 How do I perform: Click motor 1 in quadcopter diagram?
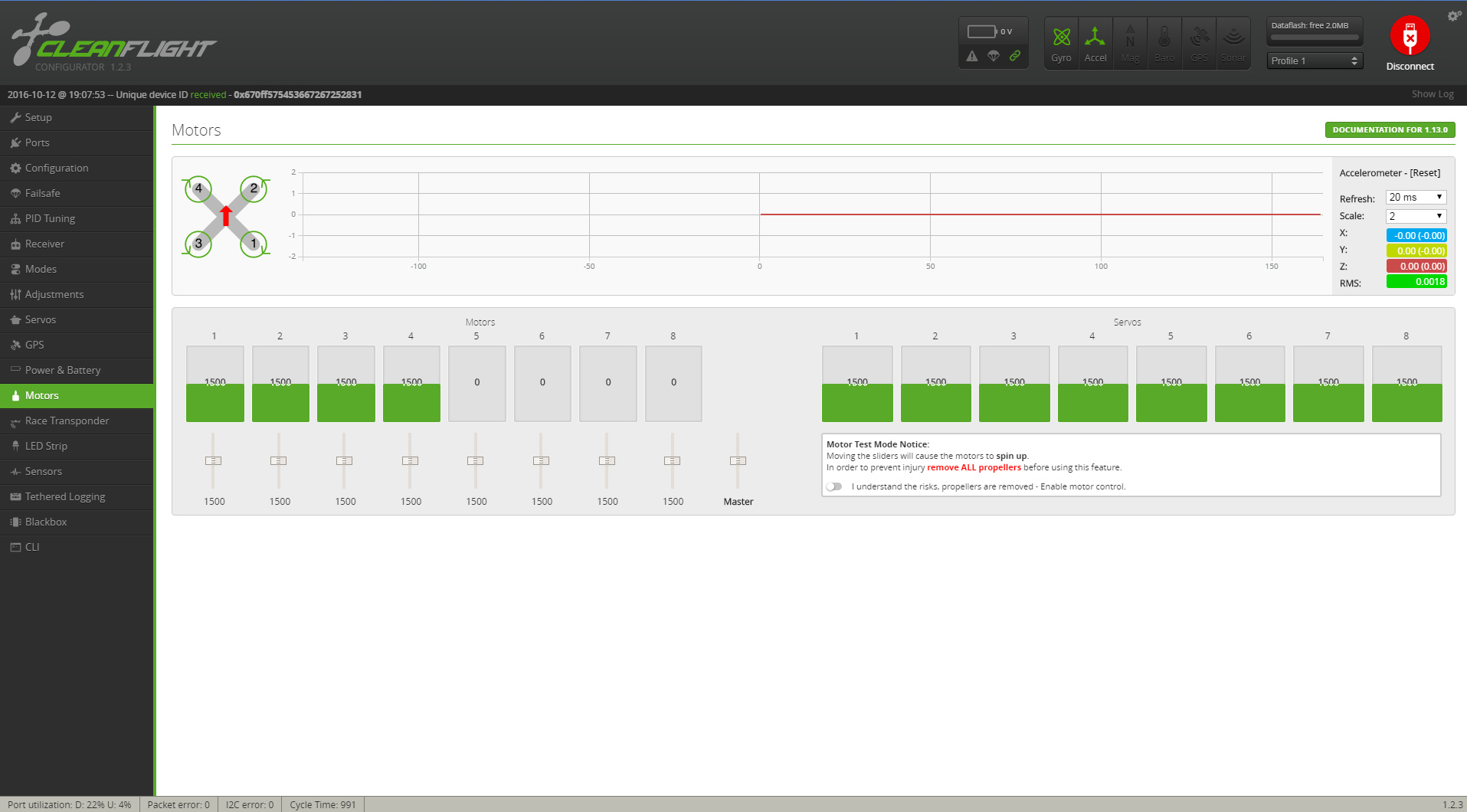[x=254, y=244]
